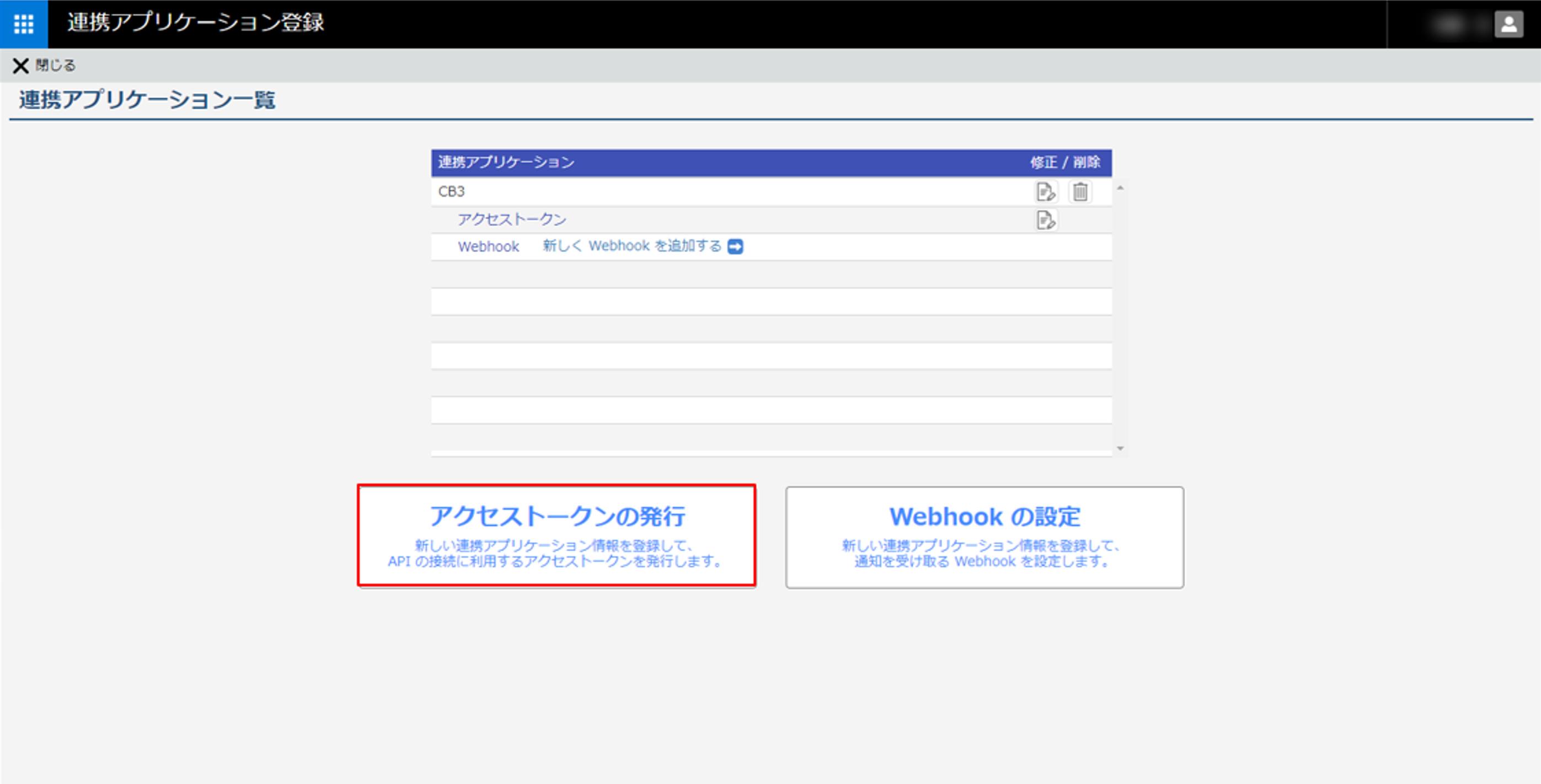This screenshot has width=1541, height=784.
Task: Click the Webhook の設定 button
Action: pos(984,537)
